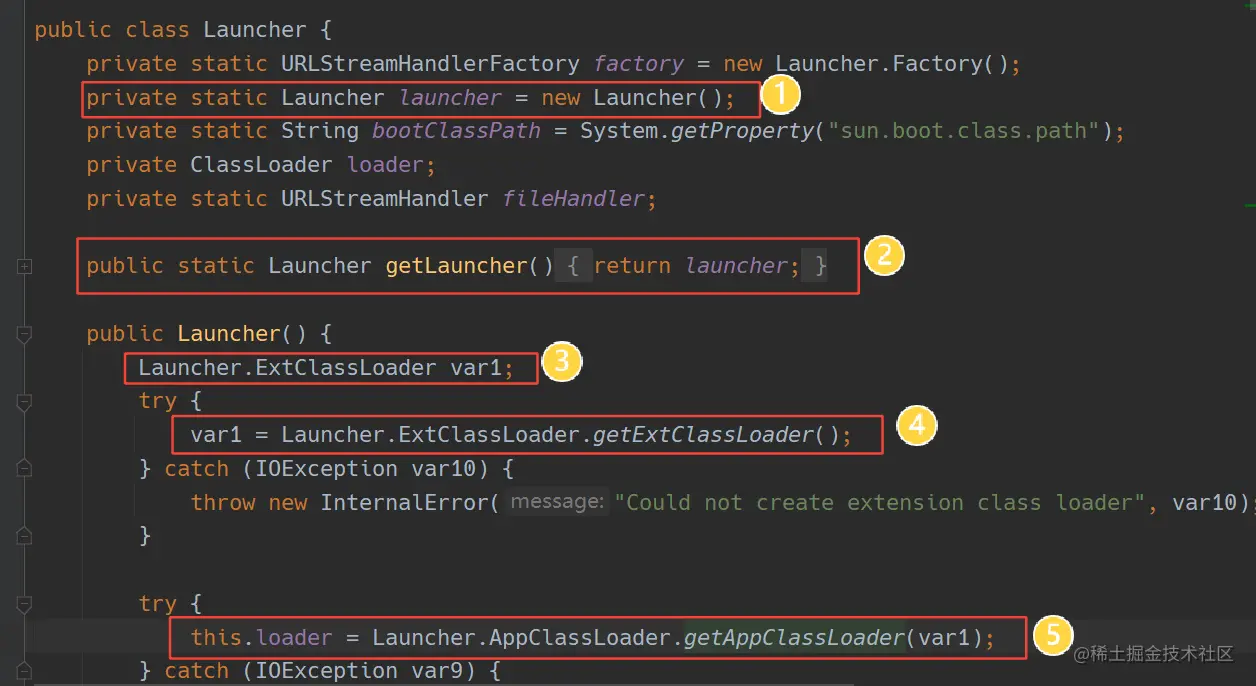Click the italic factory field name
This screenshot has height=686, width=1256.
(639, 64)
